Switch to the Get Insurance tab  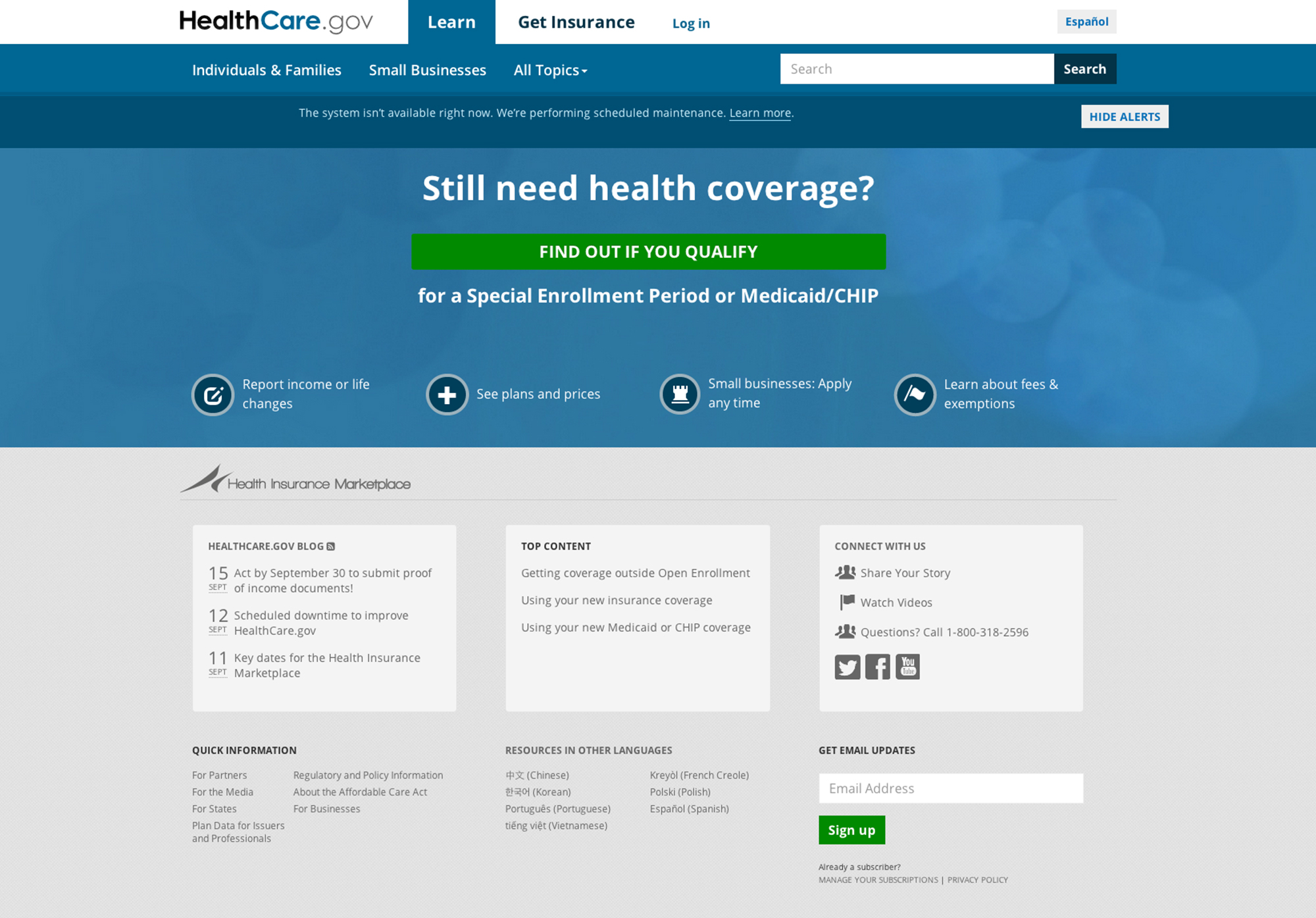(x=576, y=22)
